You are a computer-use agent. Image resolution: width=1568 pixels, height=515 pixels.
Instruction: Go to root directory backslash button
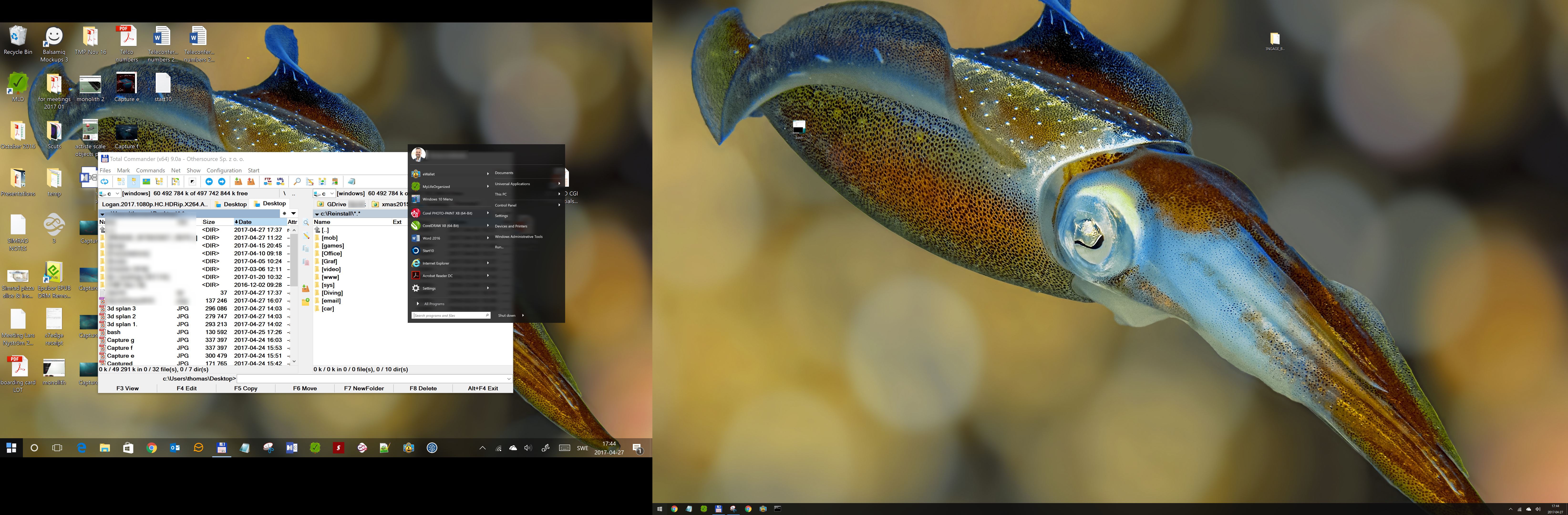(x=284, y=194)
